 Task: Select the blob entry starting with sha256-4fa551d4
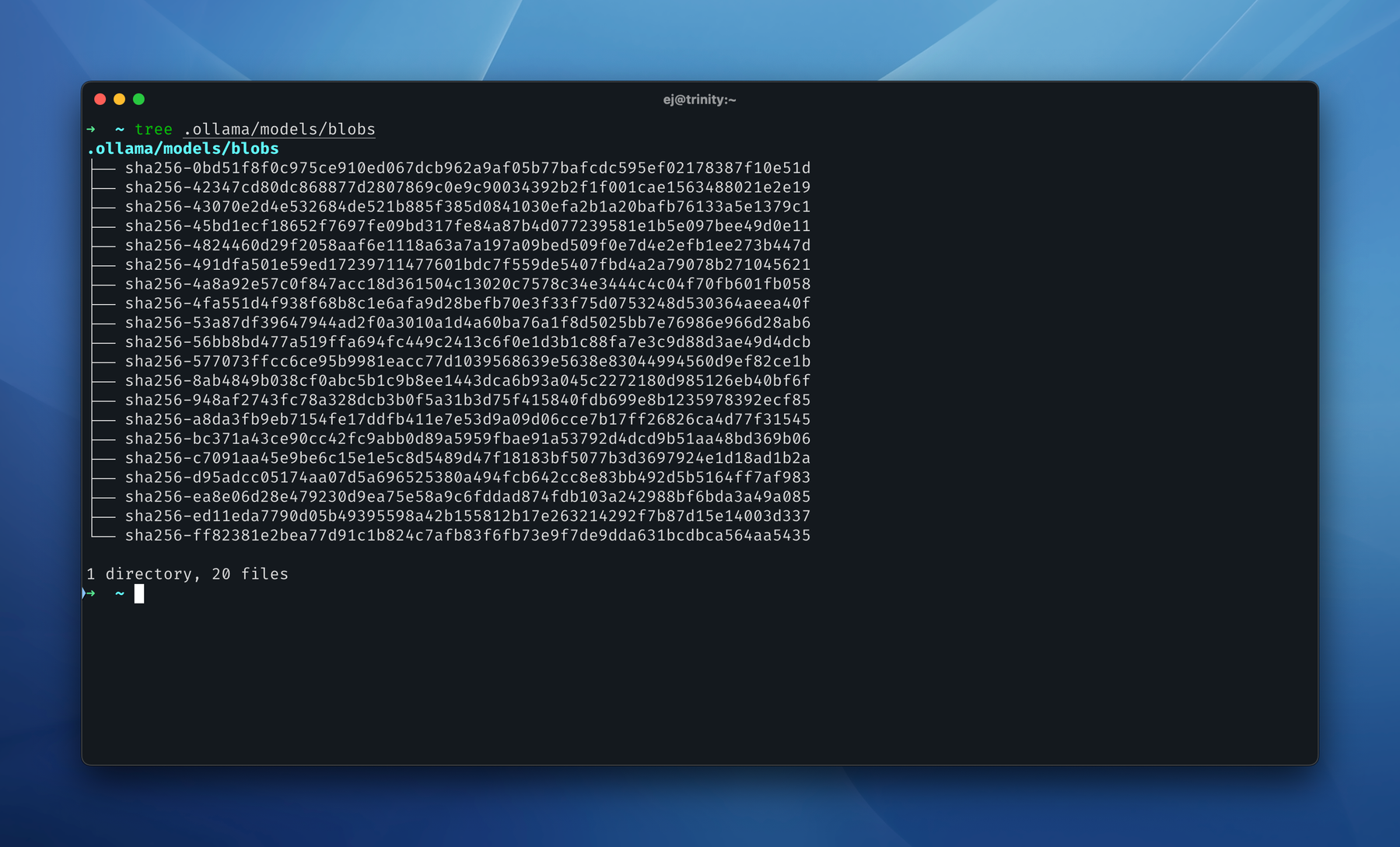467,303
